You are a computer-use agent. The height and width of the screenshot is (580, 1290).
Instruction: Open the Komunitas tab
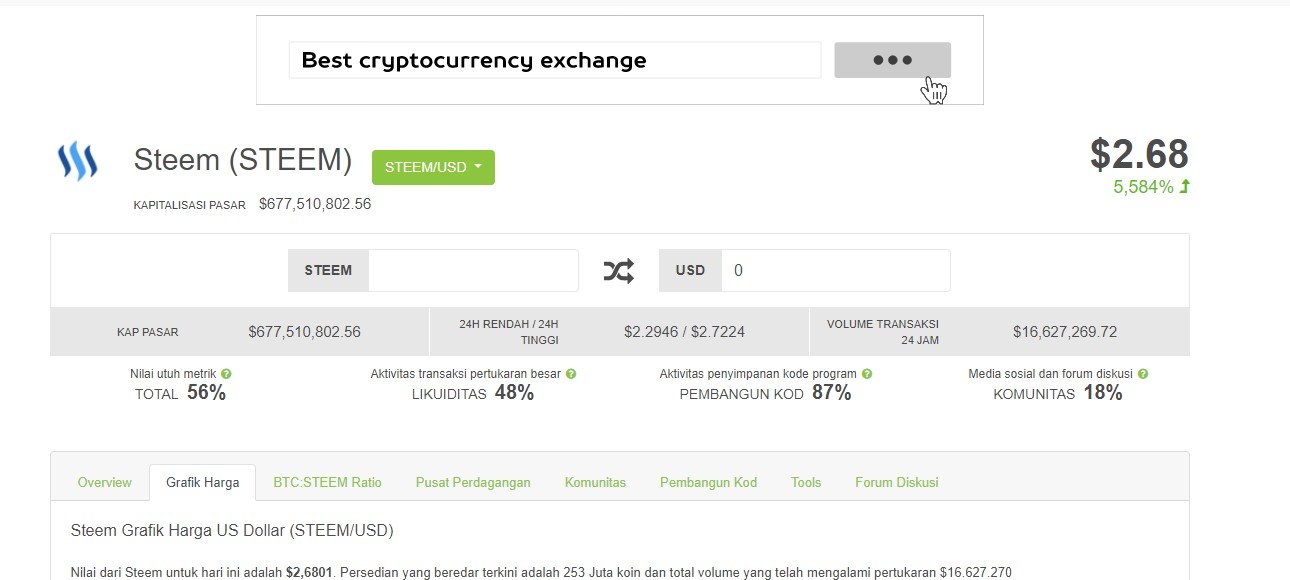(595, 482)
